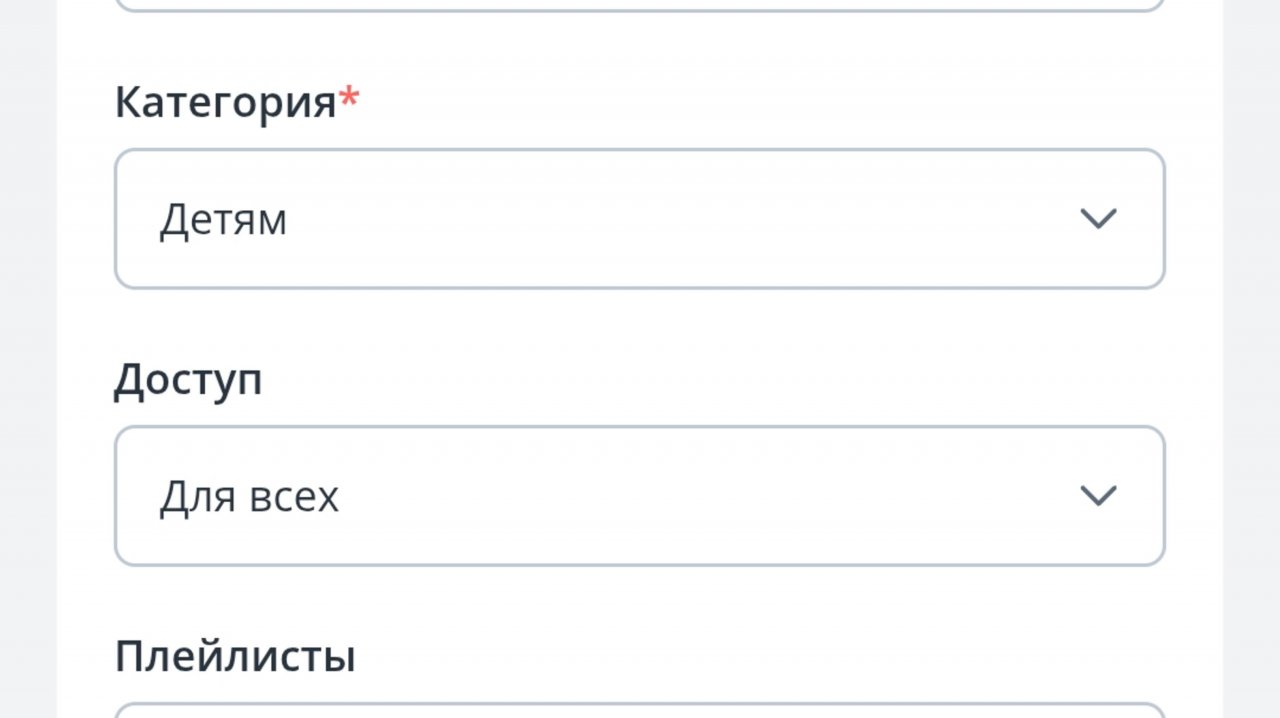Image resolution: width=1280 pixels, height=718 pixels.
Task: Click the "Категория" field label
Action: tap(225, 103)
